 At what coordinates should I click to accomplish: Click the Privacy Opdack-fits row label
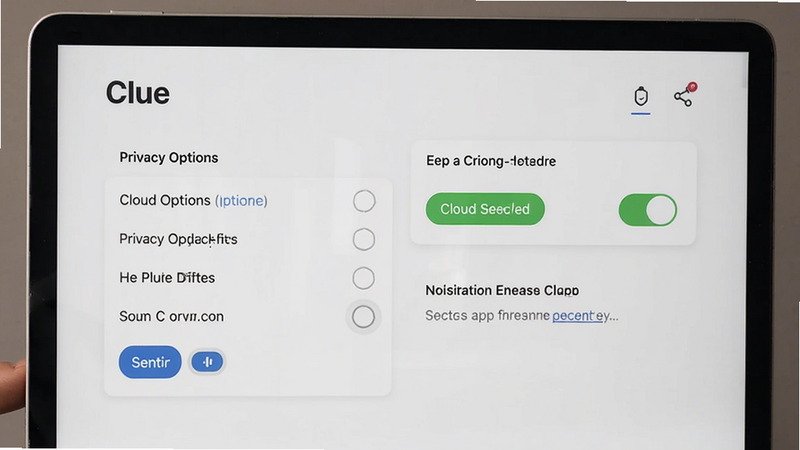click(x=178, y=239)
